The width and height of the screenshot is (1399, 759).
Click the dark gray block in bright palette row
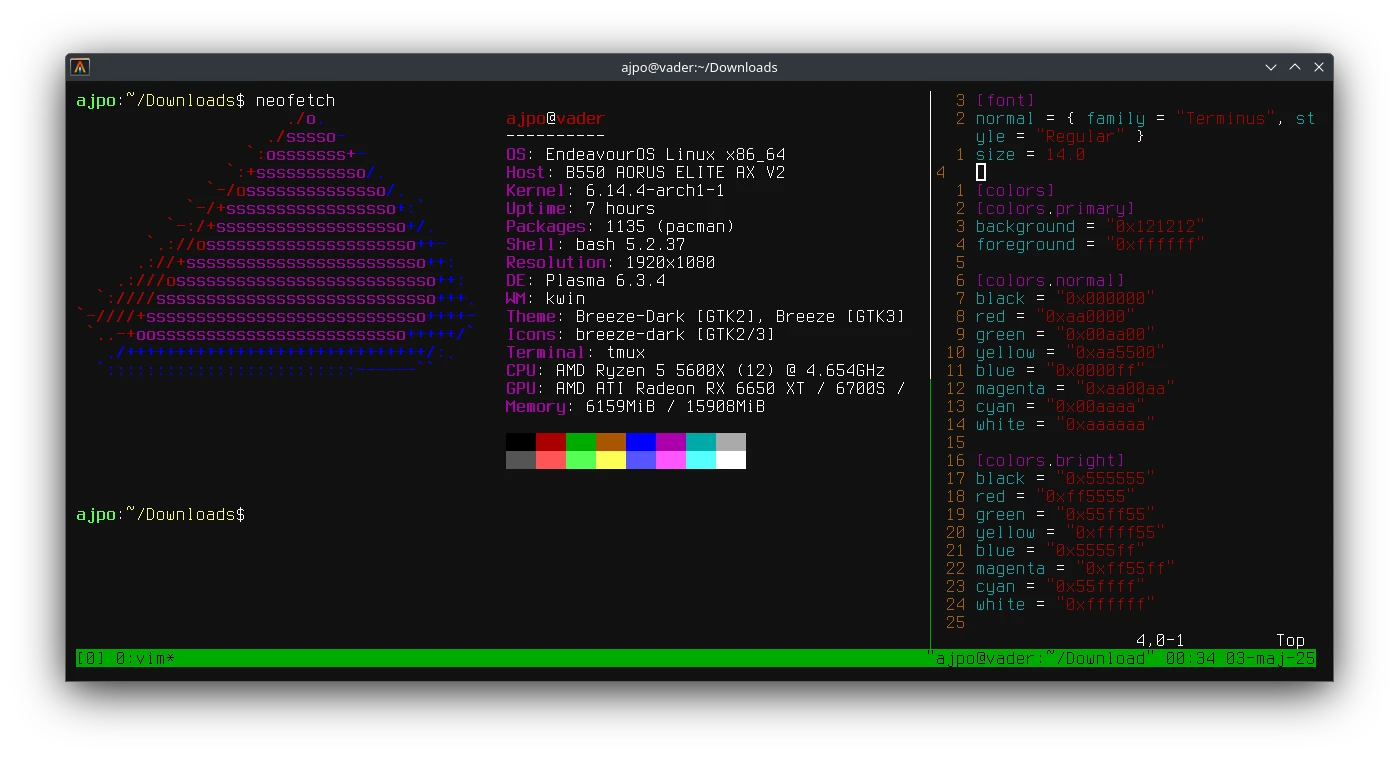point(521,460)
